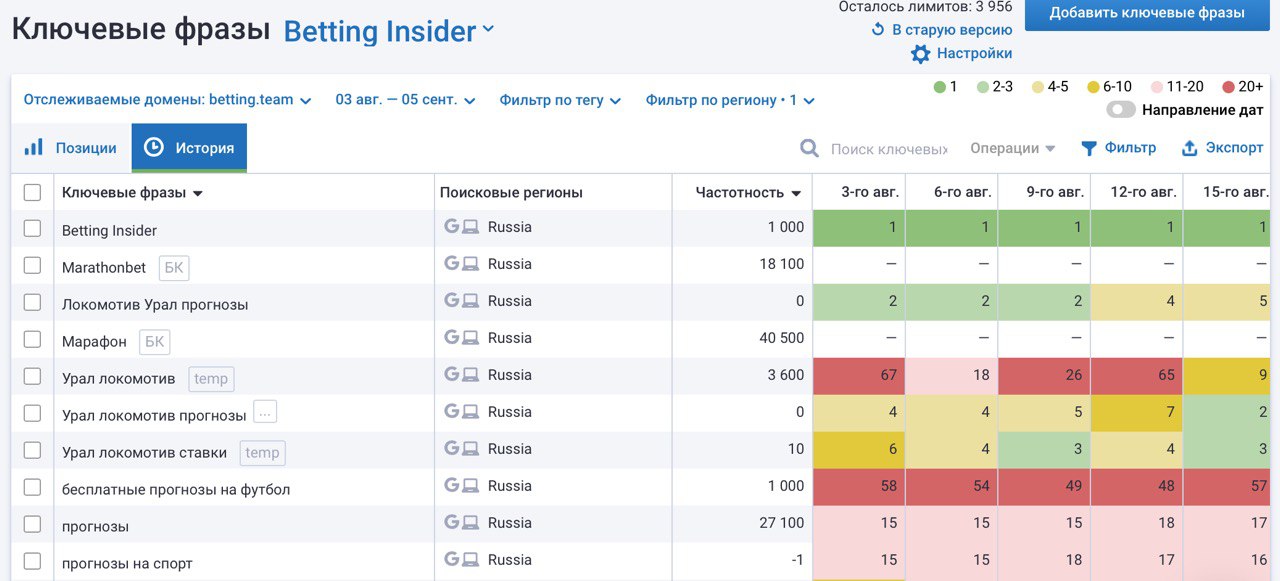Viewport: 1280px width, 581px height.
Task: Click the БК tag next to Marathonbet
Action: pyautogui.click(x=173, y=268)
